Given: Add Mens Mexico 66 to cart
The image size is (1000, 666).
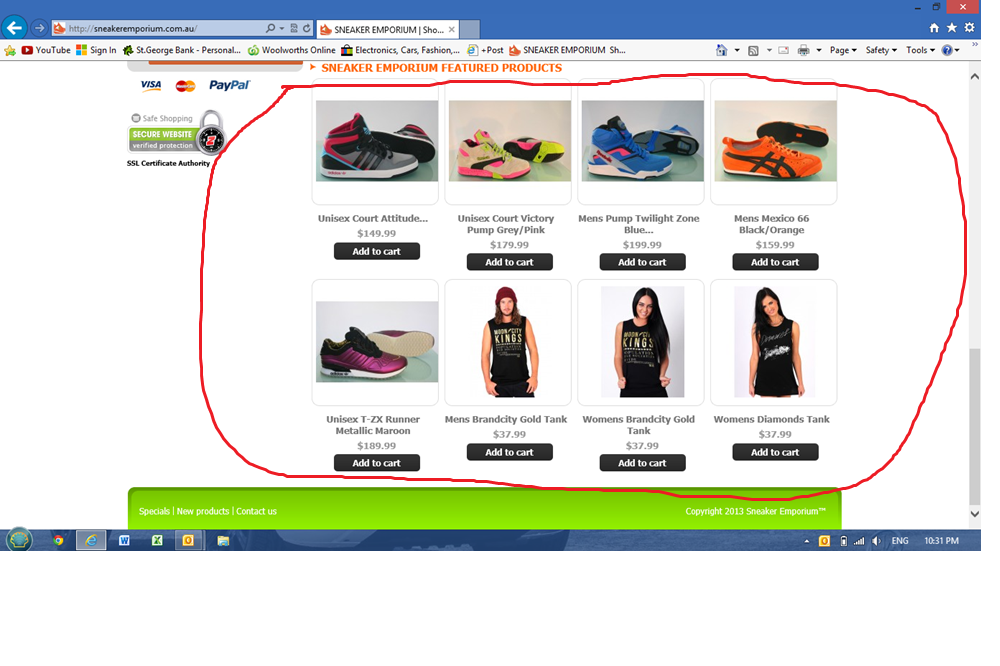Looking at the screenshot, I should pyautogui.click(x=775, y=262).
